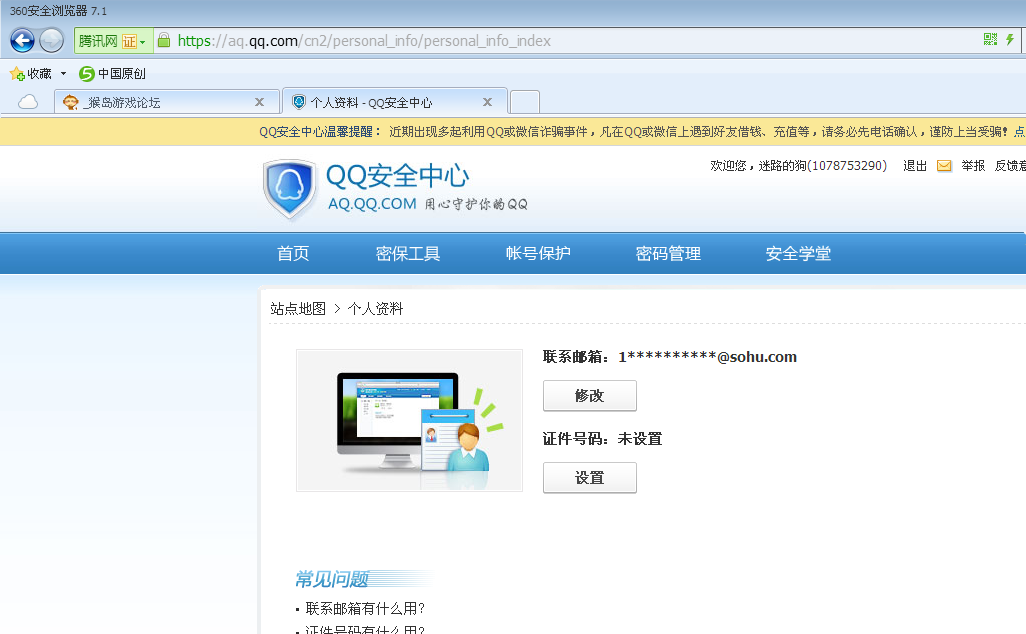Click the QQ penguin shield logo
The width and height of the screenshot is (1026, 634).
(x=289, y=189)
